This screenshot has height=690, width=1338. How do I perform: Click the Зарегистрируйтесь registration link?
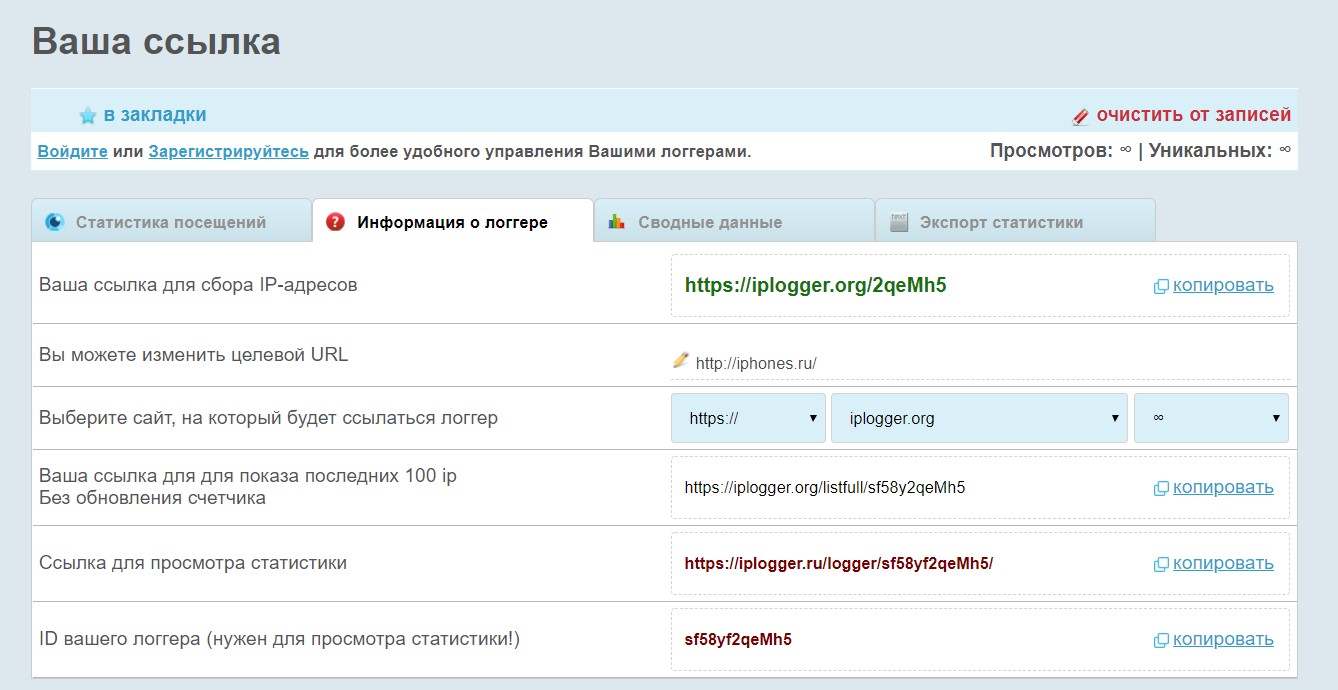click(229, 152)
